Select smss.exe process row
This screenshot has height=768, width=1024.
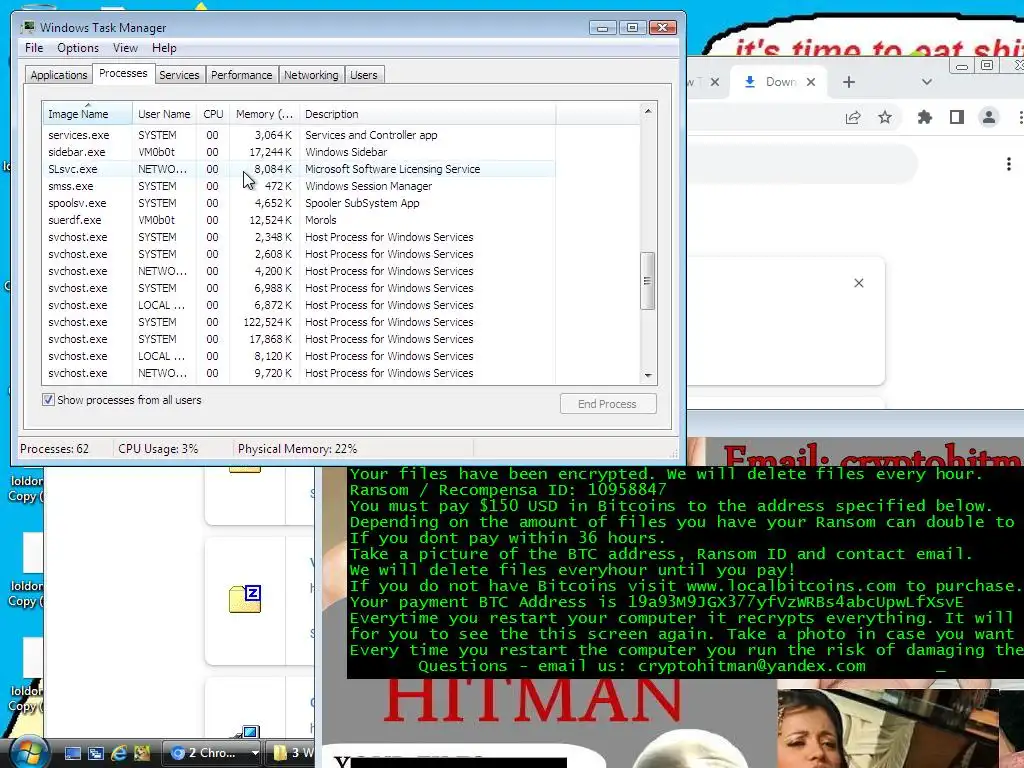pos(299,186)
